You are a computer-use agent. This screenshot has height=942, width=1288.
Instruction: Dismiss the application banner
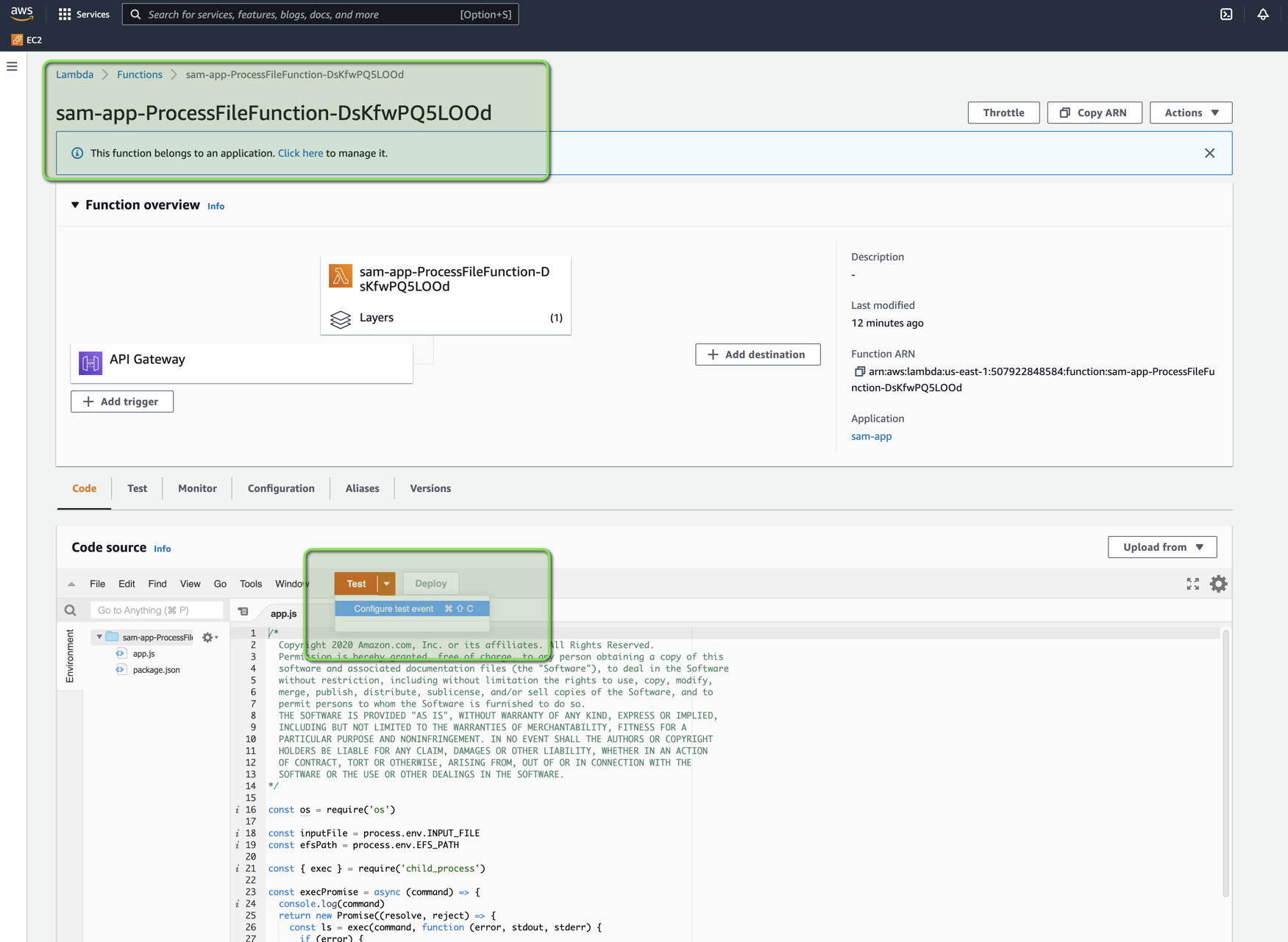tap(1210, 153)
